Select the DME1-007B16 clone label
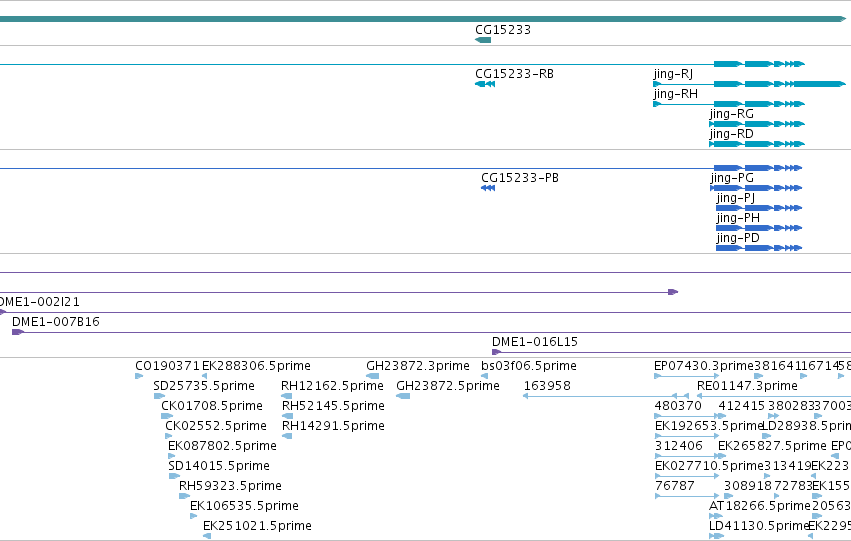The height and width of the screenshot is (541, 851). point(56,322)
